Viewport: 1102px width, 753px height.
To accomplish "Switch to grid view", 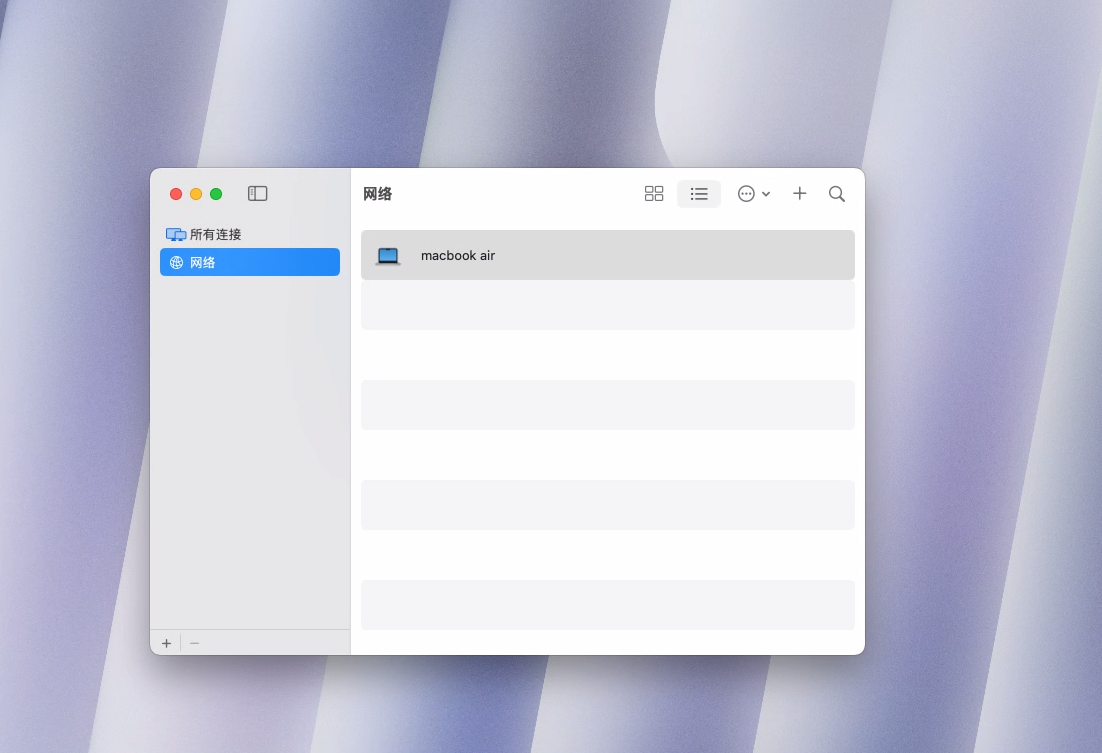I will tap(654, 193).
